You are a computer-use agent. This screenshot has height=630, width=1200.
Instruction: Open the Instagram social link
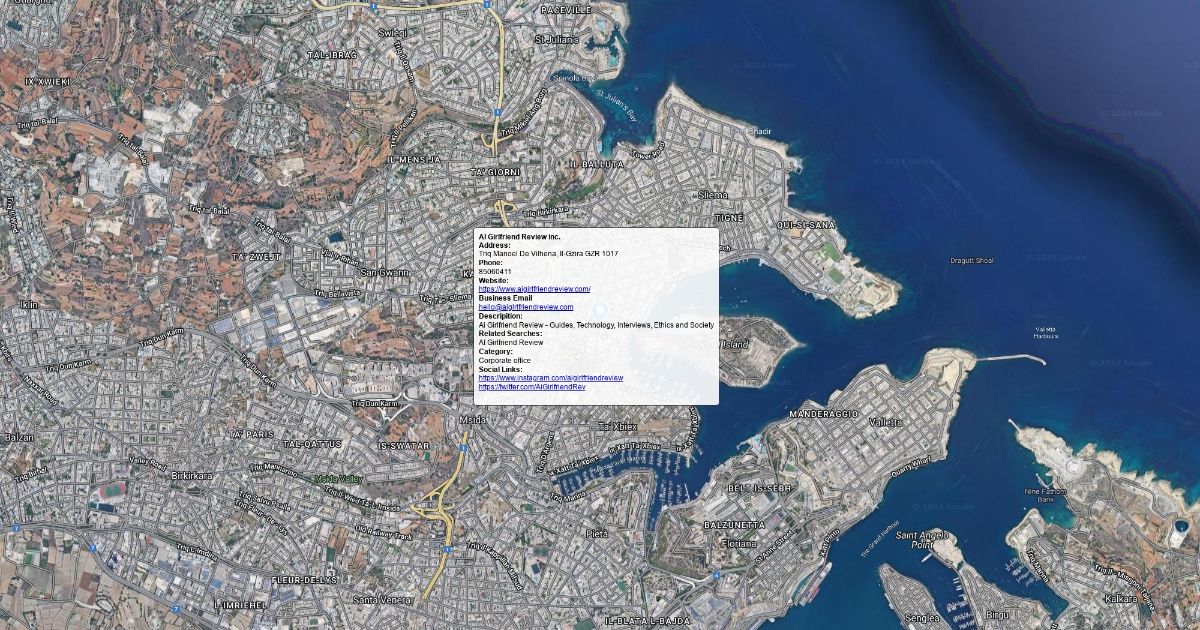[x=550, y=378]
